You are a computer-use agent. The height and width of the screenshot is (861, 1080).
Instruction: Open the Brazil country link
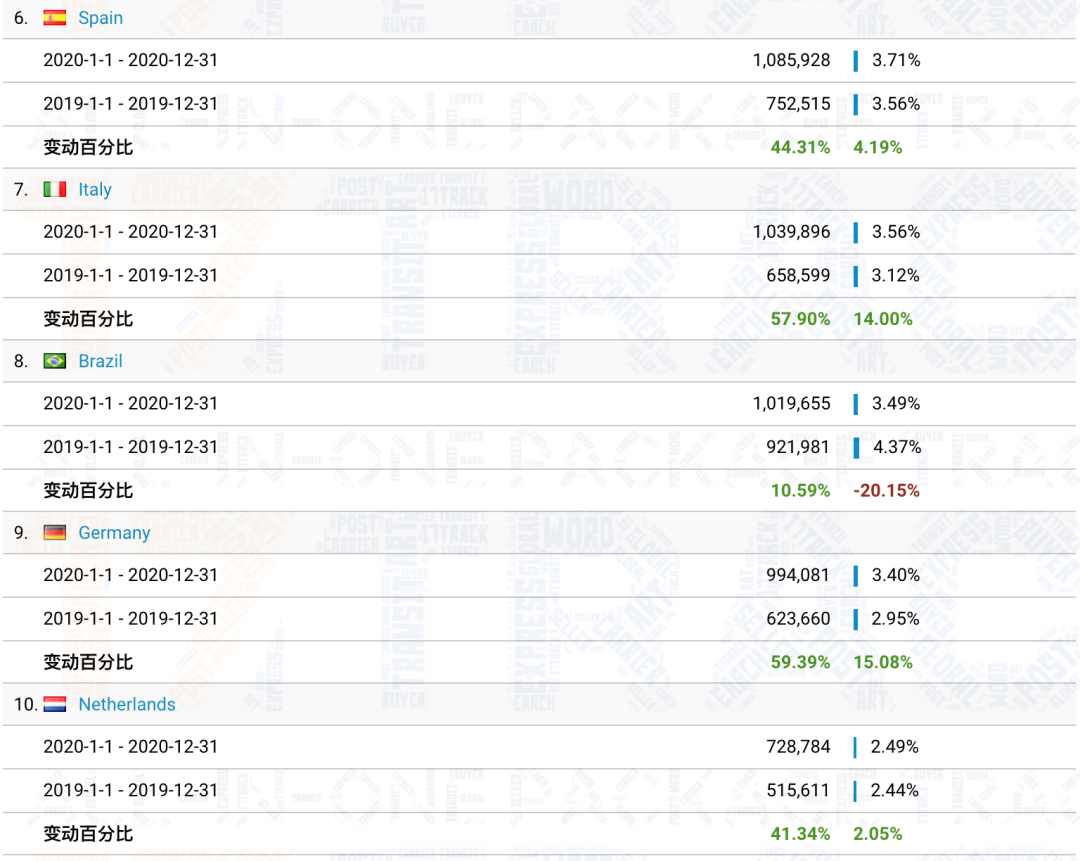[101, 361]
